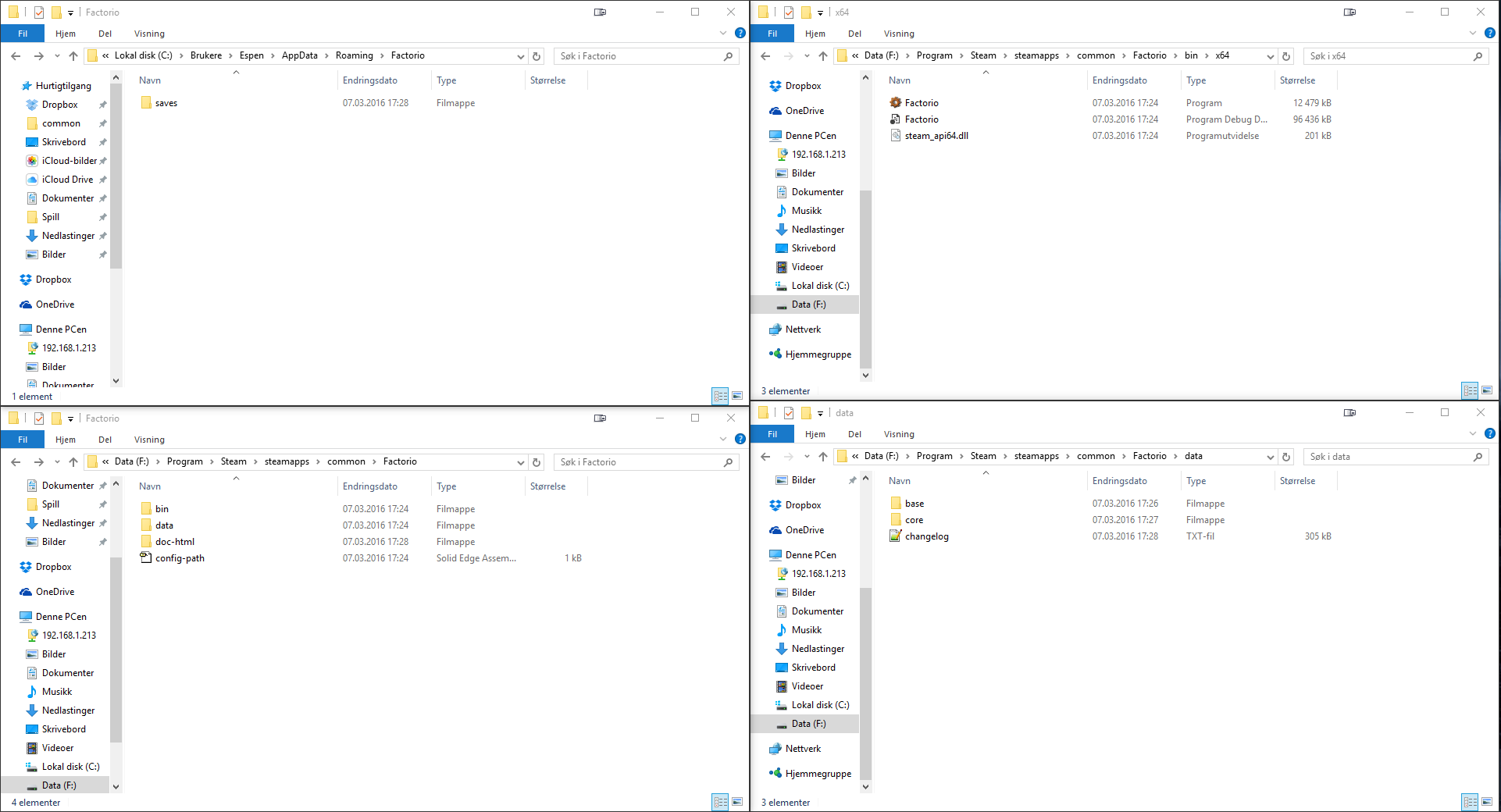The image size is (1501, 812).
Task: Click the data window sidebar scrollbar thumb
Action: pyautogui.click(x=865, y=684)
